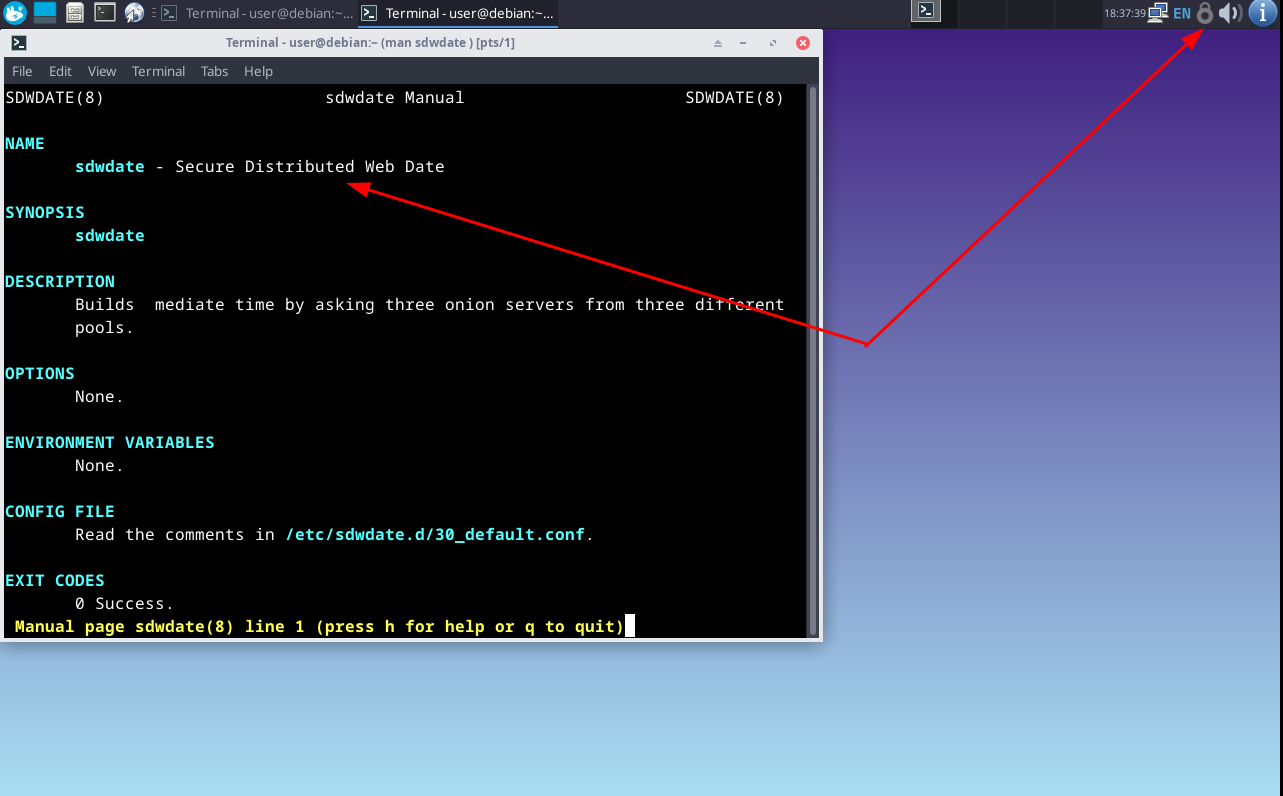Image resolution: width=1283 pixels, height=796 pixels.
Task: Click the CONFIG FILE heading
Action: click(x=60, y=512)
